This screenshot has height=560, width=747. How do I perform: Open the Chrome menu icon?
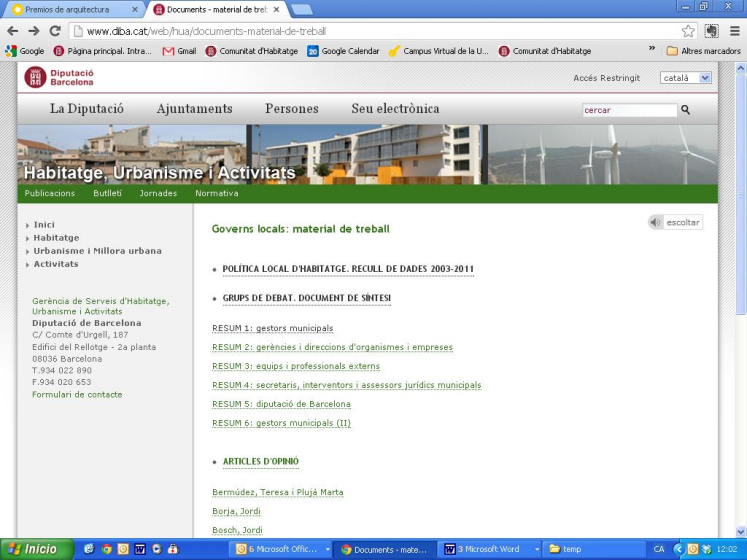[x=735, y=31]
